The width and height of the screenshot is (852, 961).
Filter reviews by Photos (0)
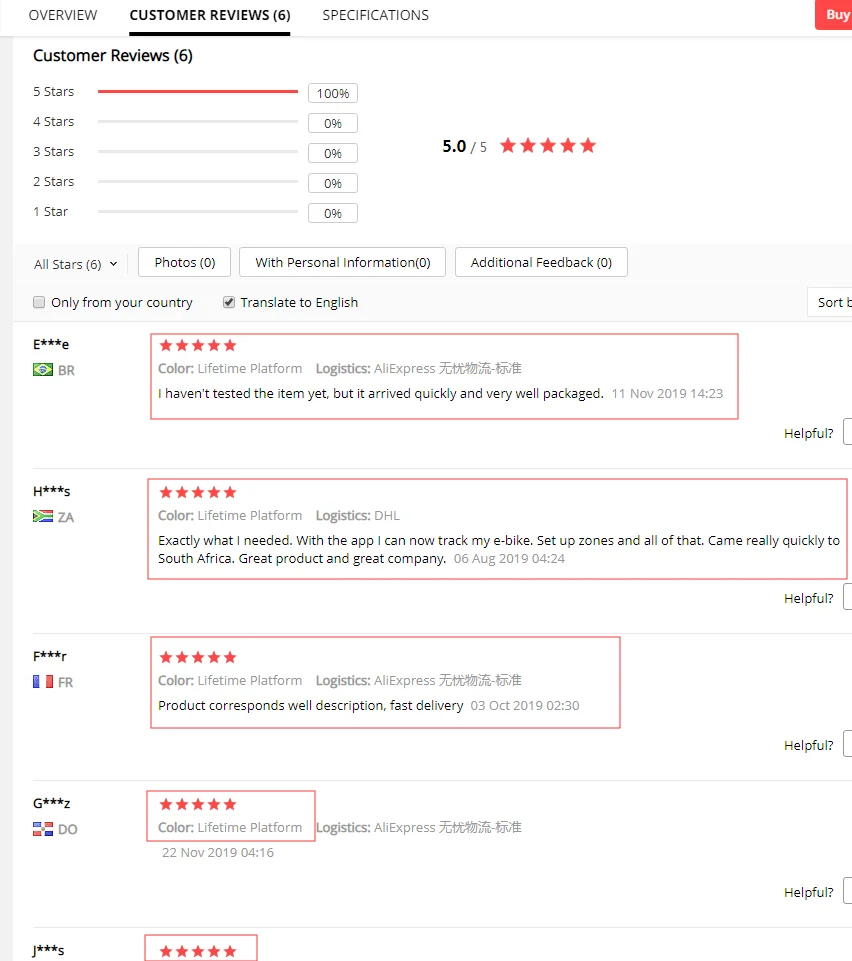[184, 262]
